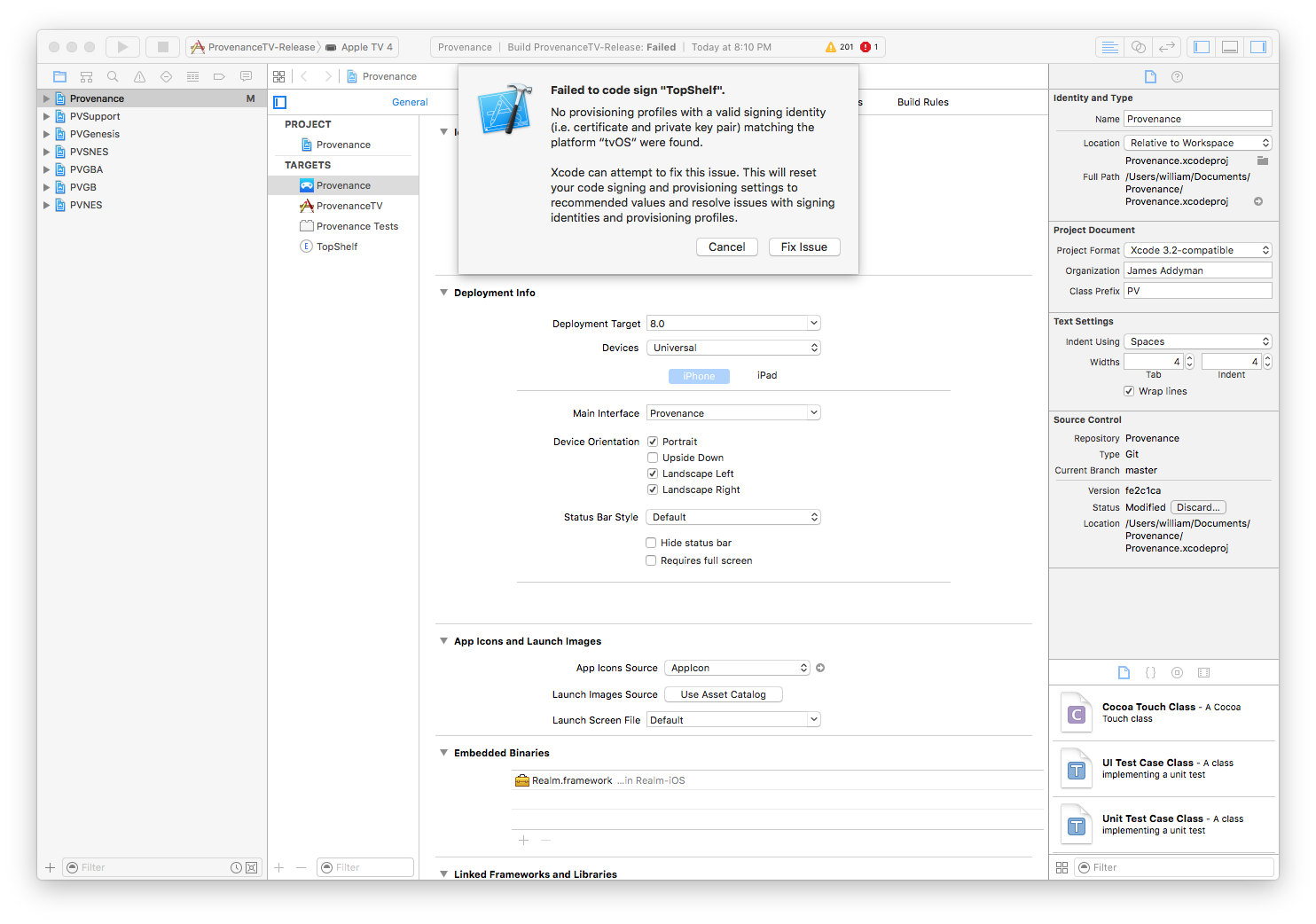Disable Landscape Right orientation
Viewport: 1316px width, 924px height.
coord(653,489)
